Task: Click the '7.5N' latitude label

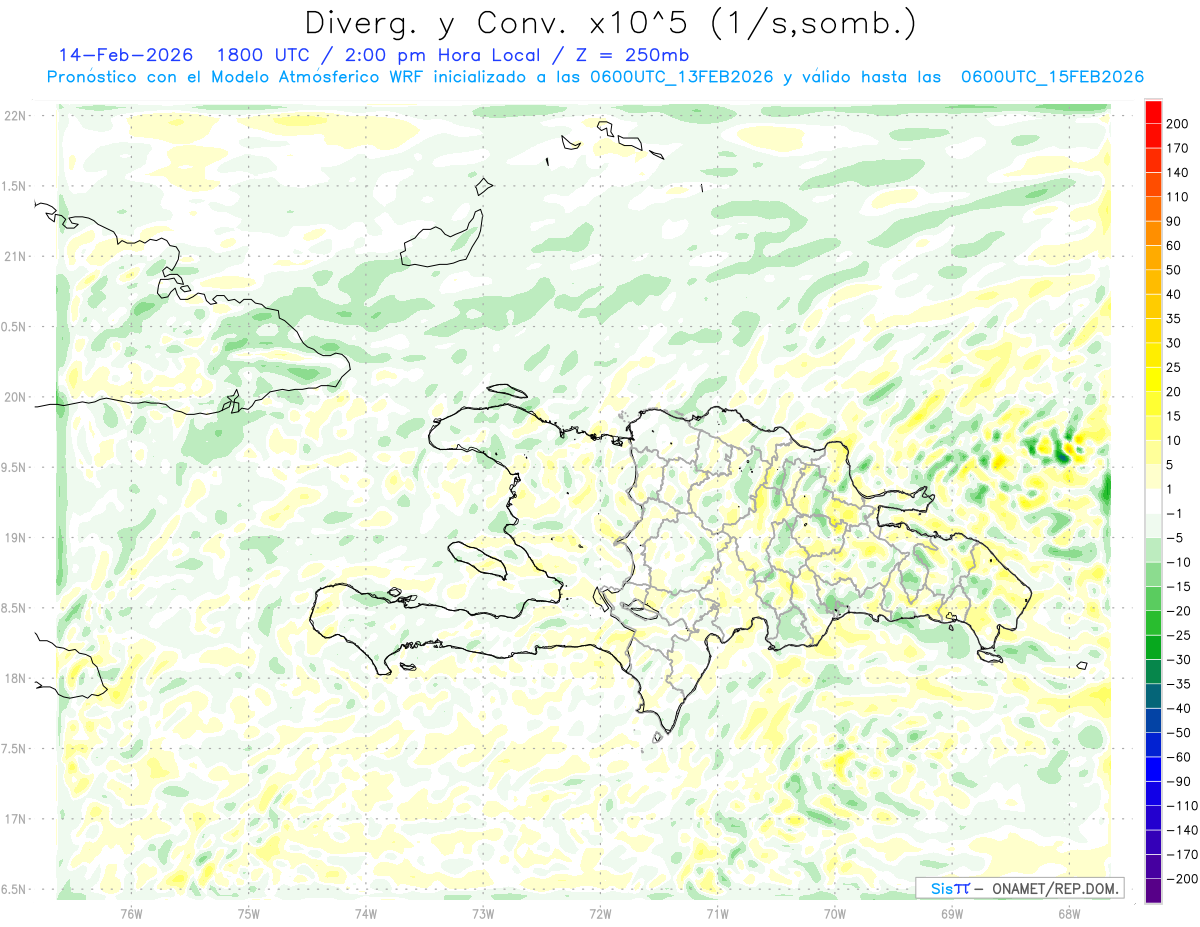Action: pos(14,749)
